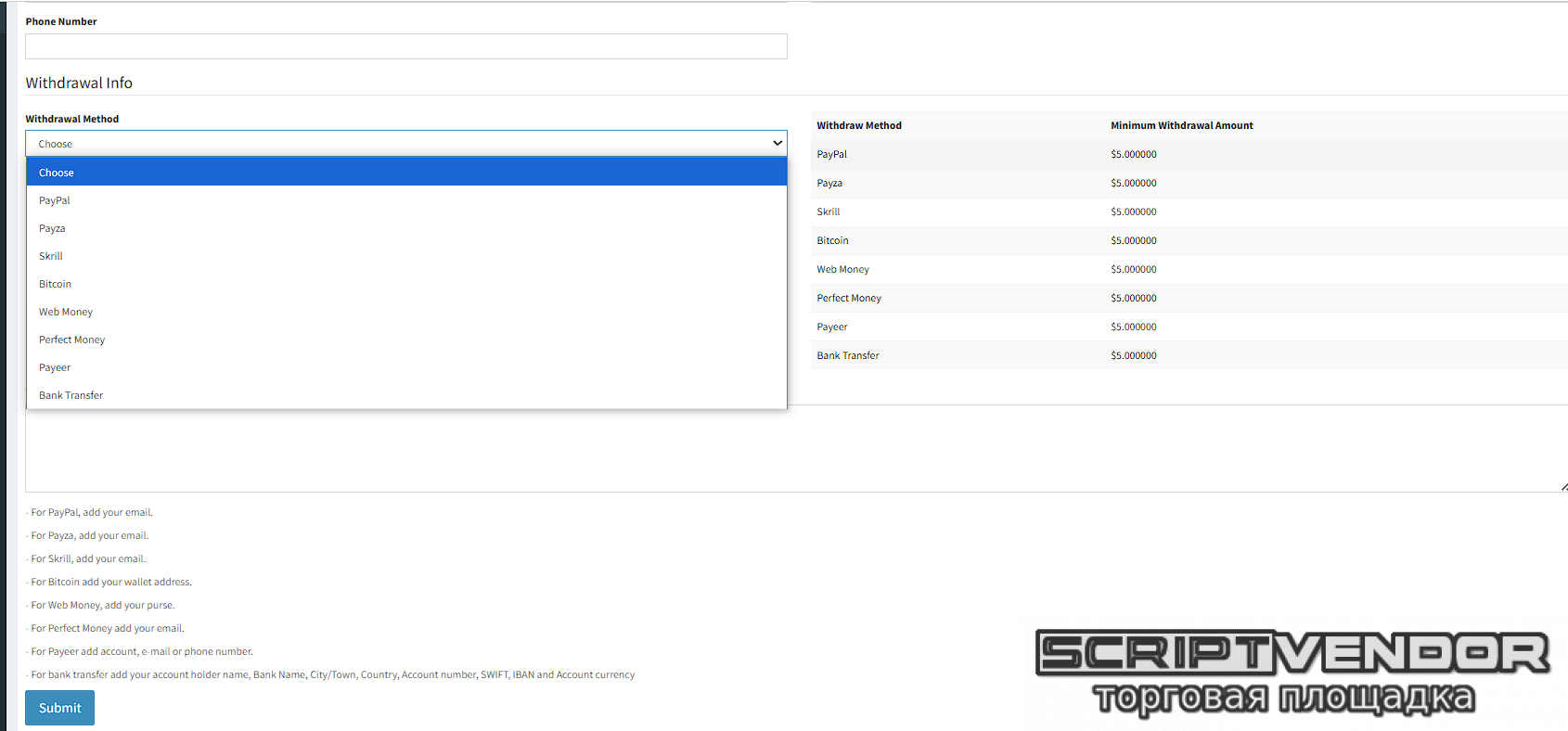Select Payeer from the dropdown list
This screenshot has height=731, width=1568.
(x=406, y=367)
